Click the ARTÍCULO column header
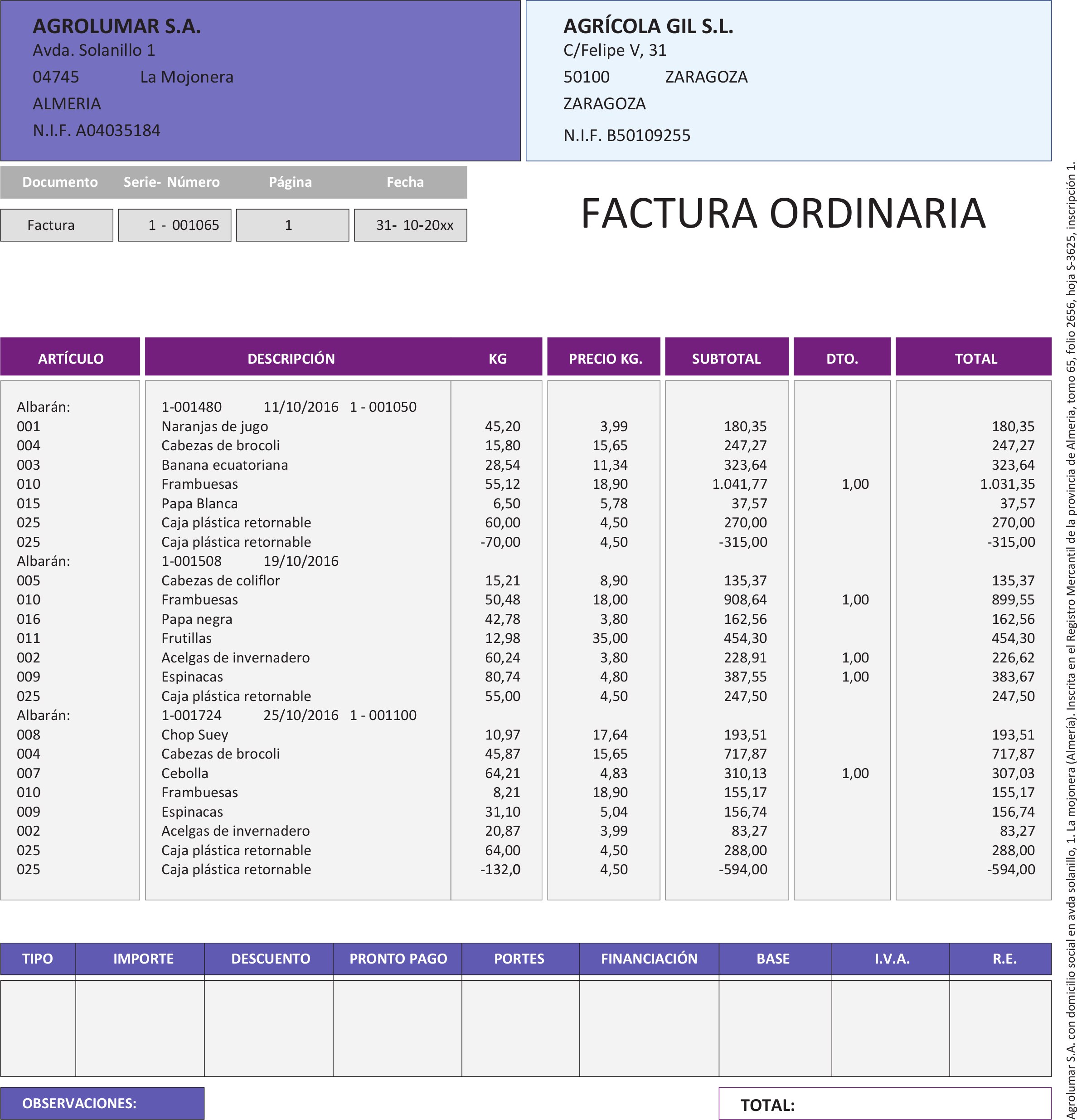Viewport: 1077px width, 1120px height. (70, 358)
